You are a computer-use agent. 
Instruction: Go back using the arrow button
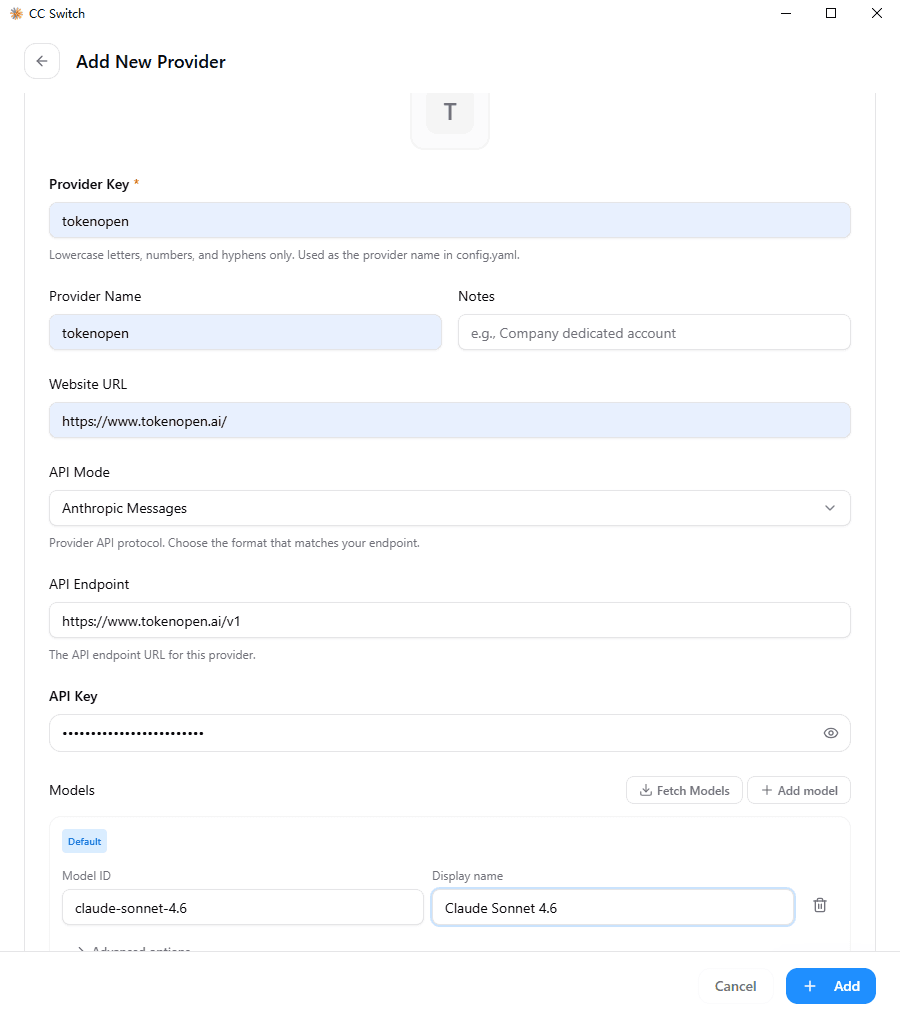42,61
